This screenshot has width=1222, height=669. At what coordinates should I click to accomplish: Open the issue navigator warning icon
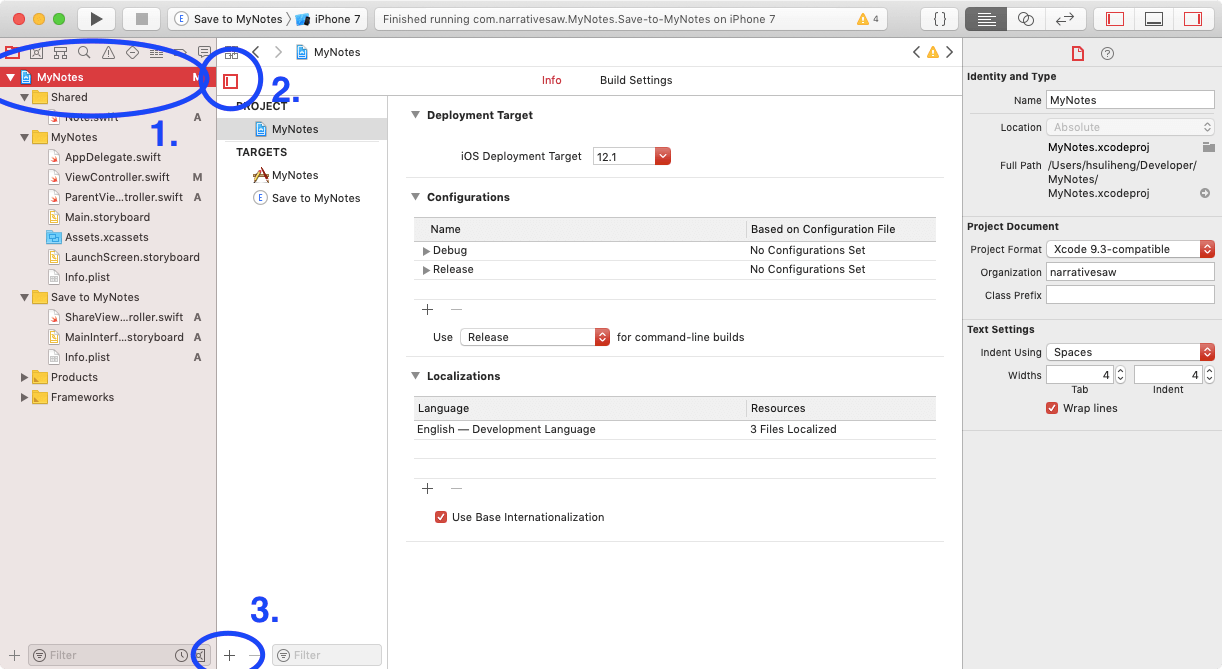point(108,52)
